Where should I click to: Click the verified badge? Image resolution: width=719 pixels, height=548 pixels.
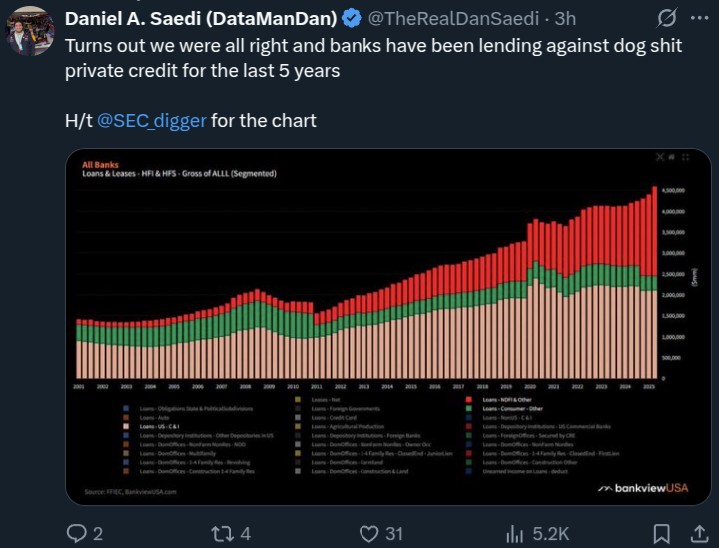click(x=353, y=18)
